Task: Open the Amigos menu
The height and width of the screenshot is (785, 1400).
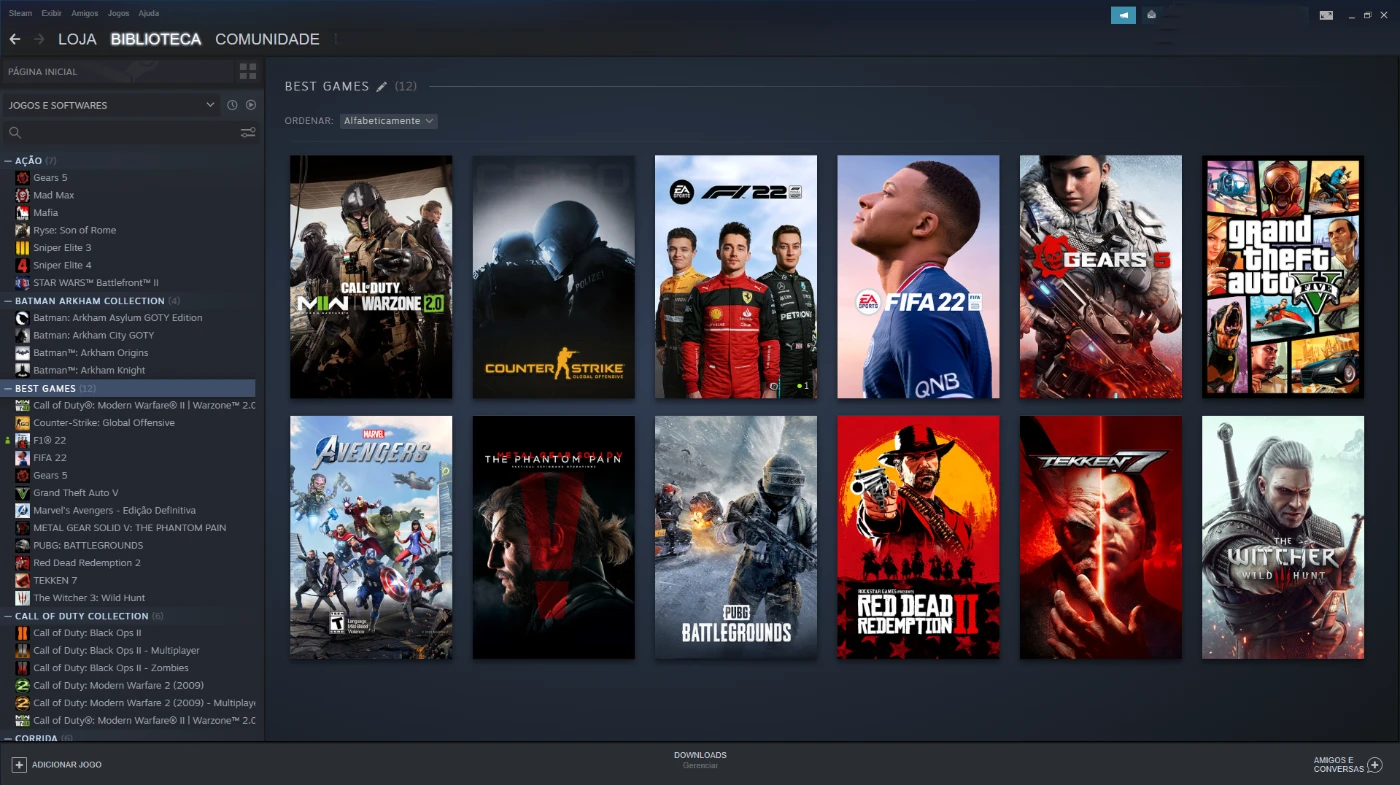Action: point(85,14)
